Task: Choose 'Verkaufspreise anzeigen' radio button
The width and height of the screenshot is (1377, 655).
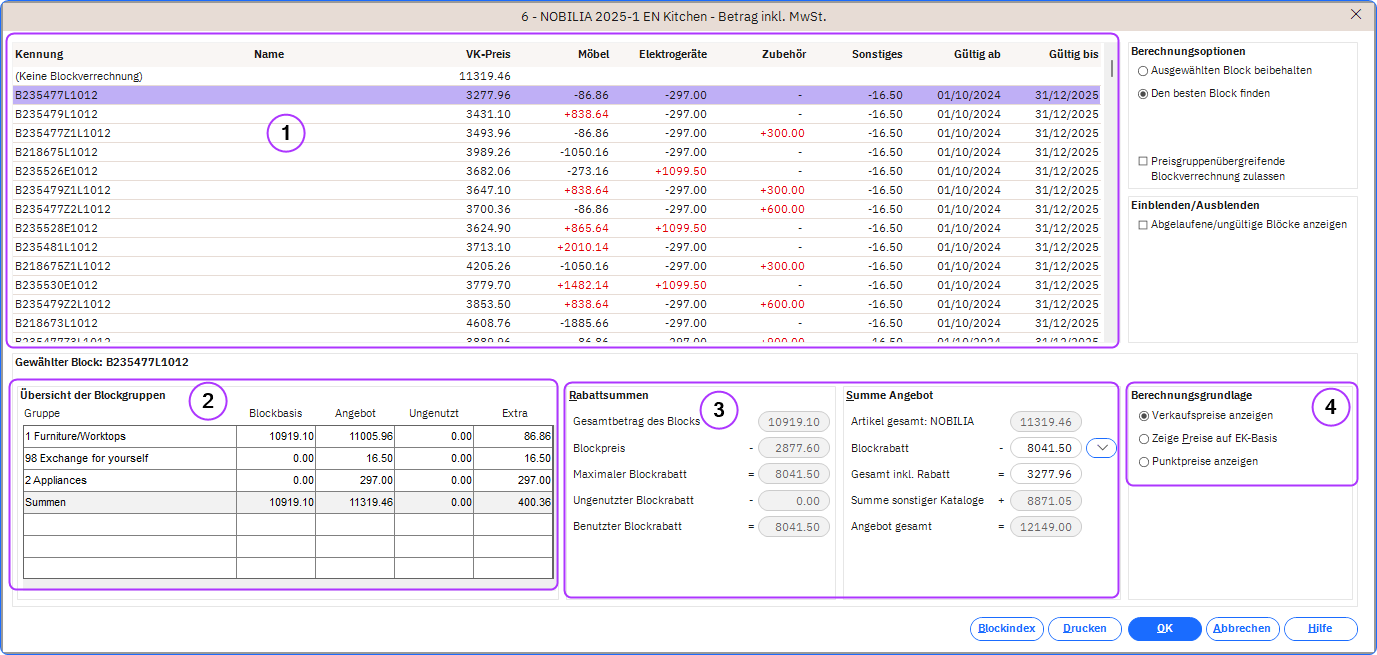Action: point(1144,415)
